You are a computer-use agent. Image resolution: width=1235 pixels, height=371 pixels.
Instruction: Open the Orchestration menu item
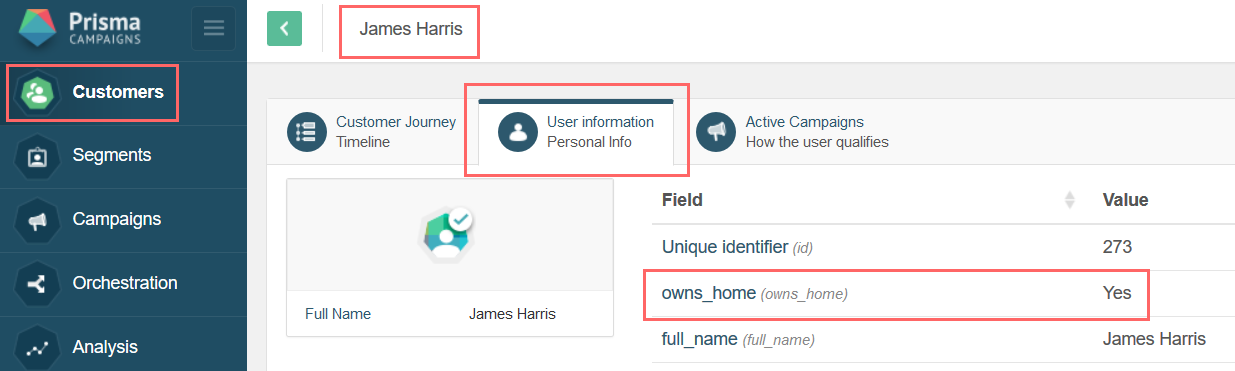[x=125, y=283]
